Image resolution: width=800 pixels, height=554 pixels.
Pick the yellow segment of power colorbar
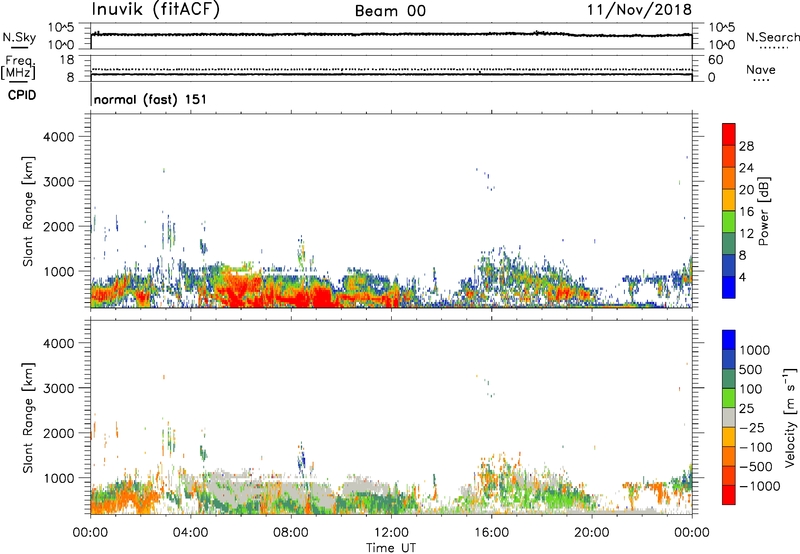729,200
